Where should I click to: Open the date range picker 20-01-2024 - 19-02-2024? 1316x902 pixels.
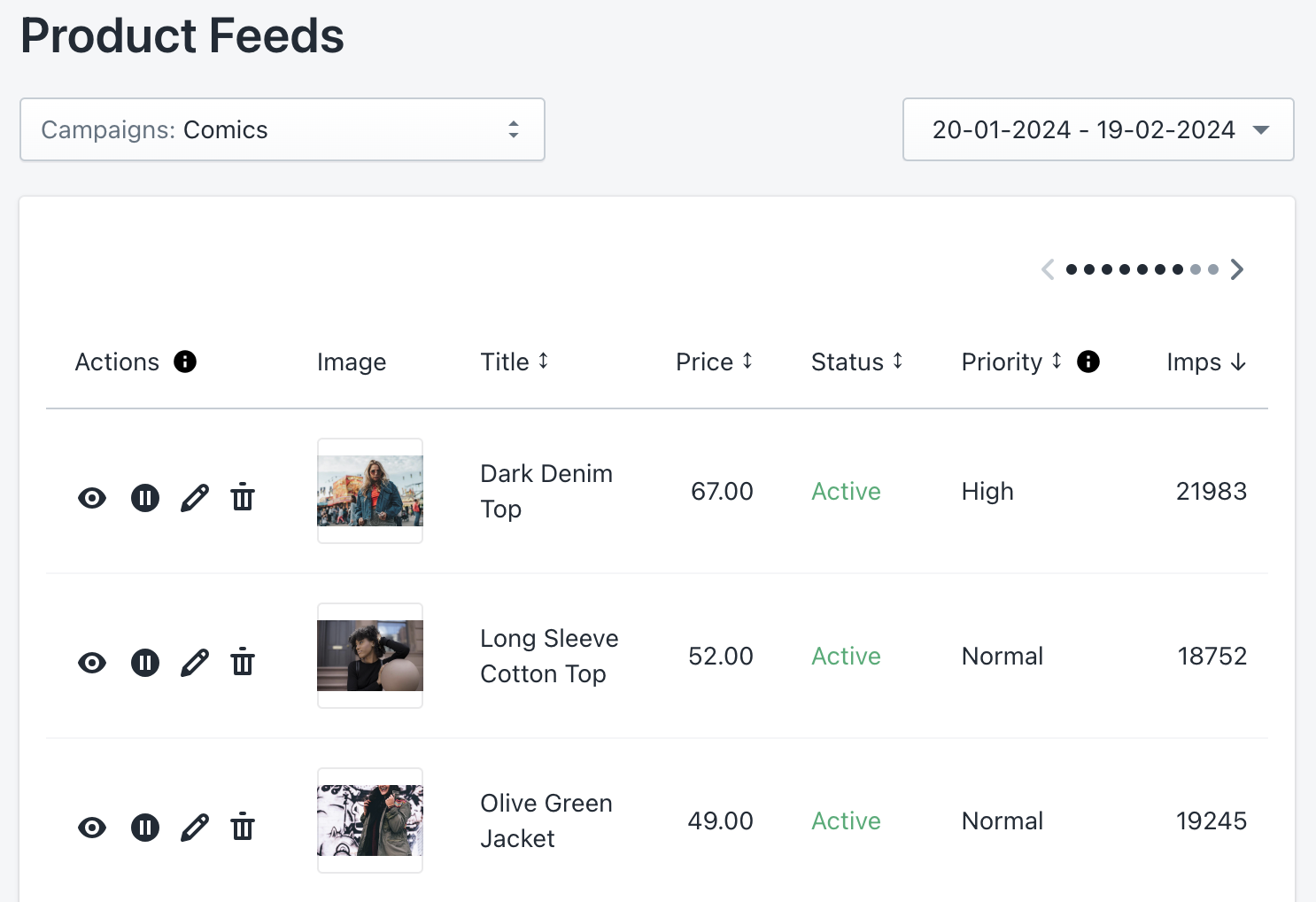(x=1097, y=129)
